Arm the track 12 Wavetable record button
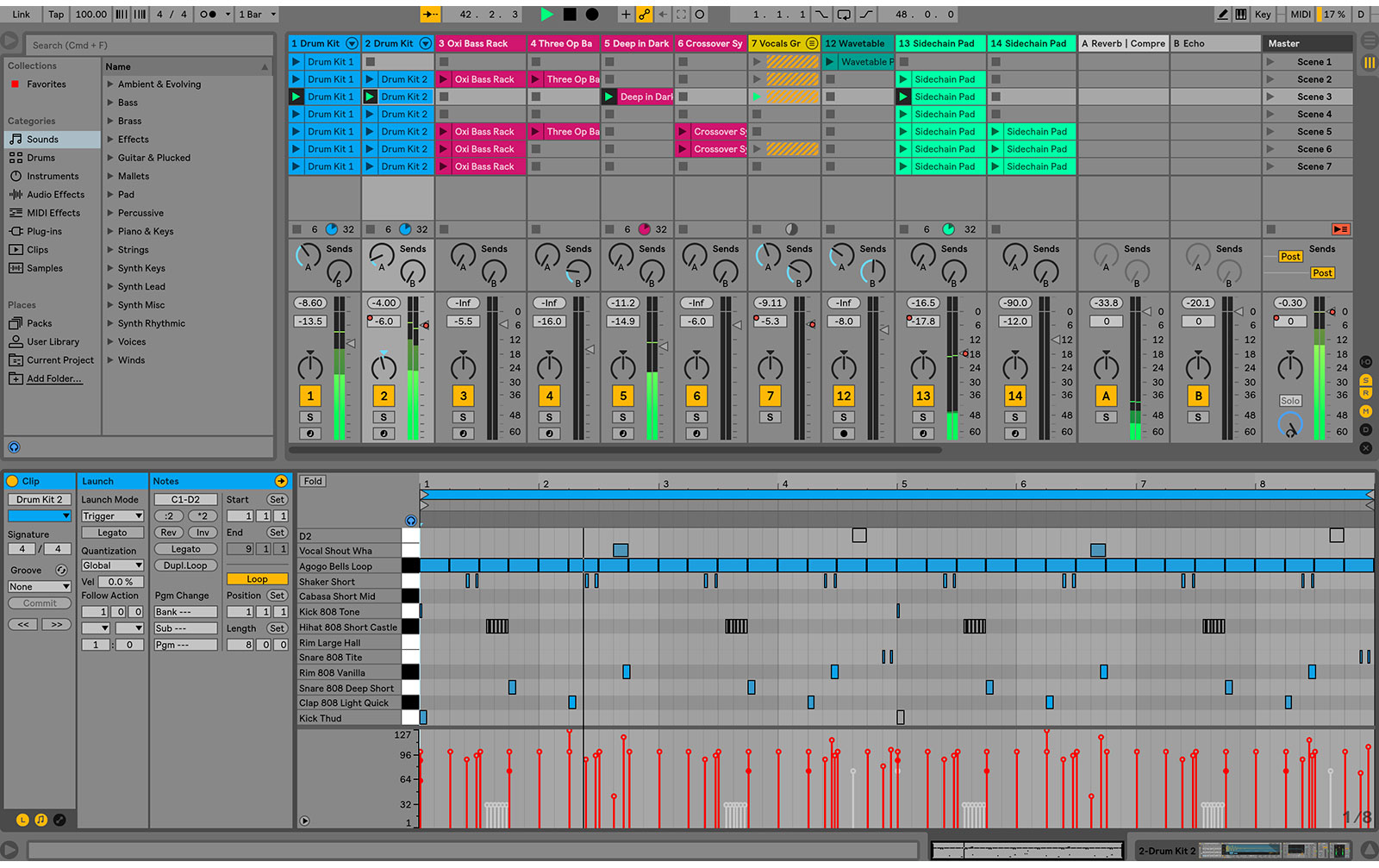 (844, 434)
